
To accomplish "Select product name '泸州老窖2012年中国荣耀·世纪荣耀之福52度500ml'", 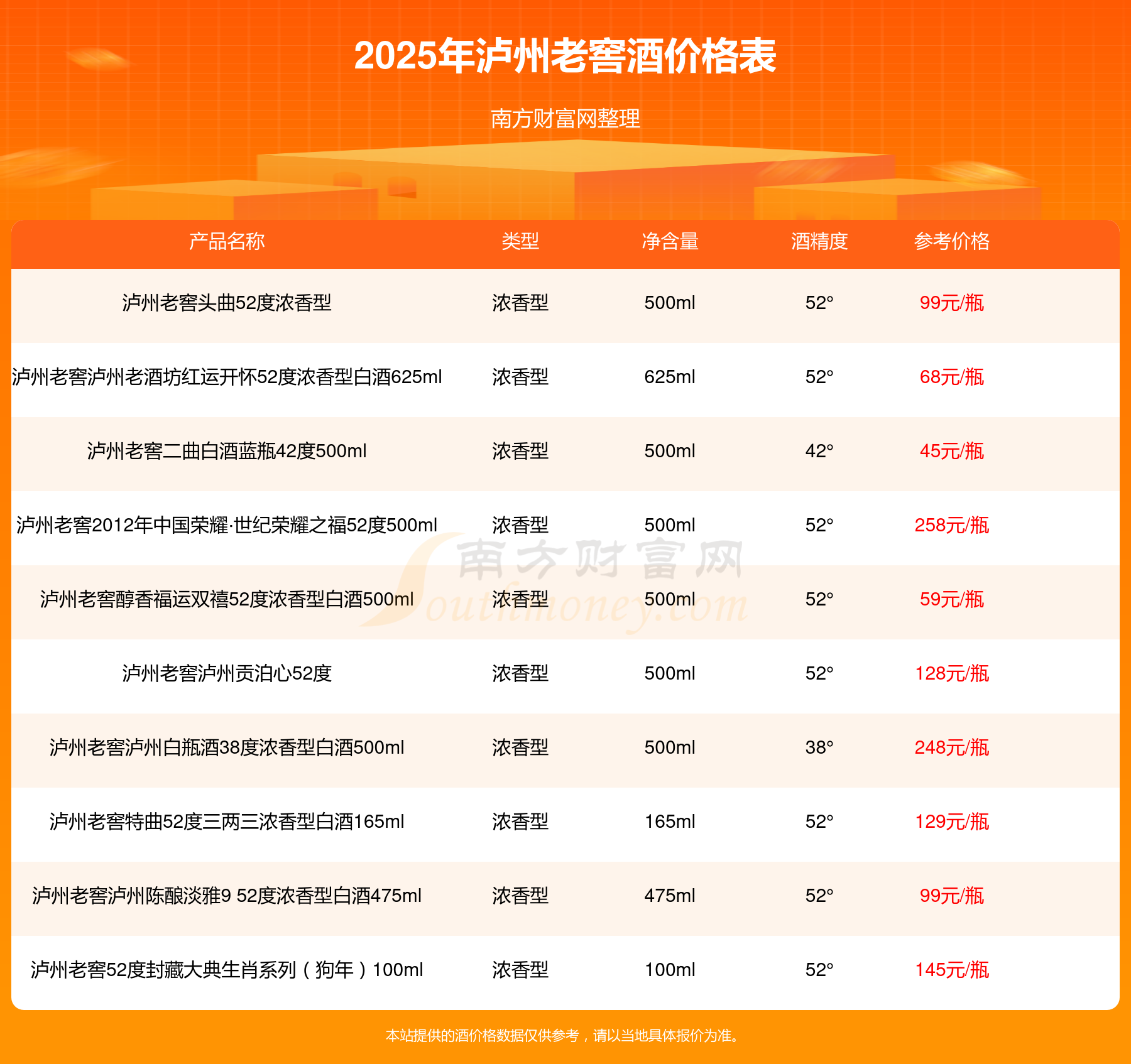I will (x=227, y=525).
